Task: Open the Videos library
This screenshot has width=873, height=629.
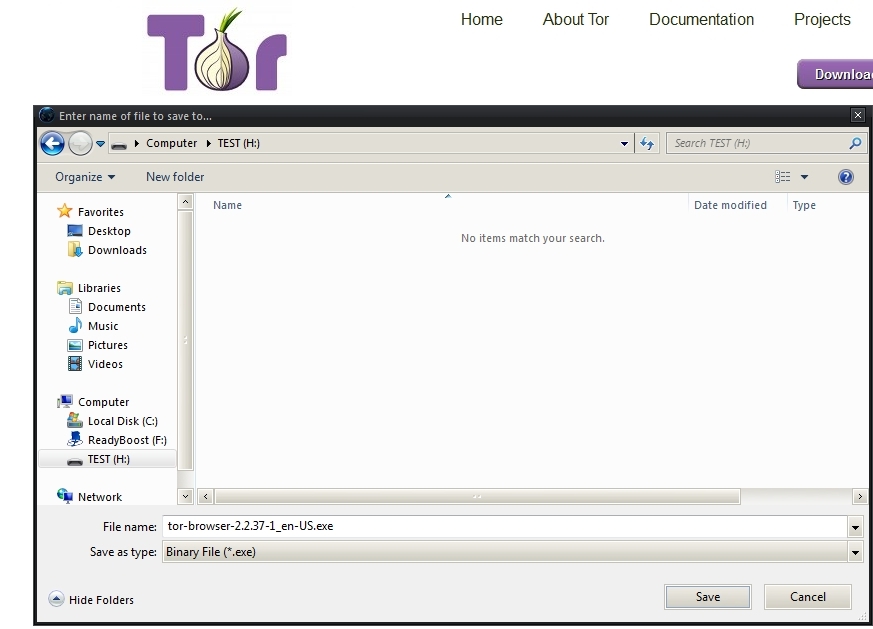Action: tap(105, 364)
